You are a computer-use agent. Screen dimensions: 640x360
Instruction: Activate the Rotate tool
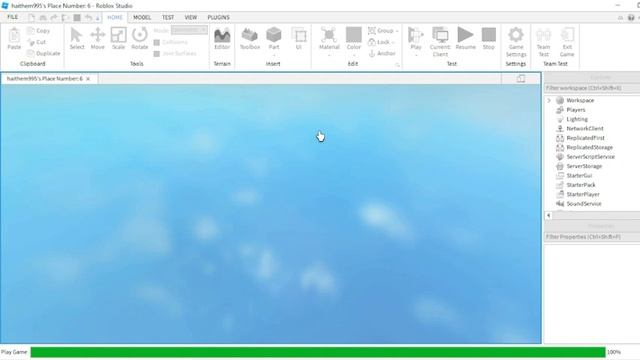(140, 38)
